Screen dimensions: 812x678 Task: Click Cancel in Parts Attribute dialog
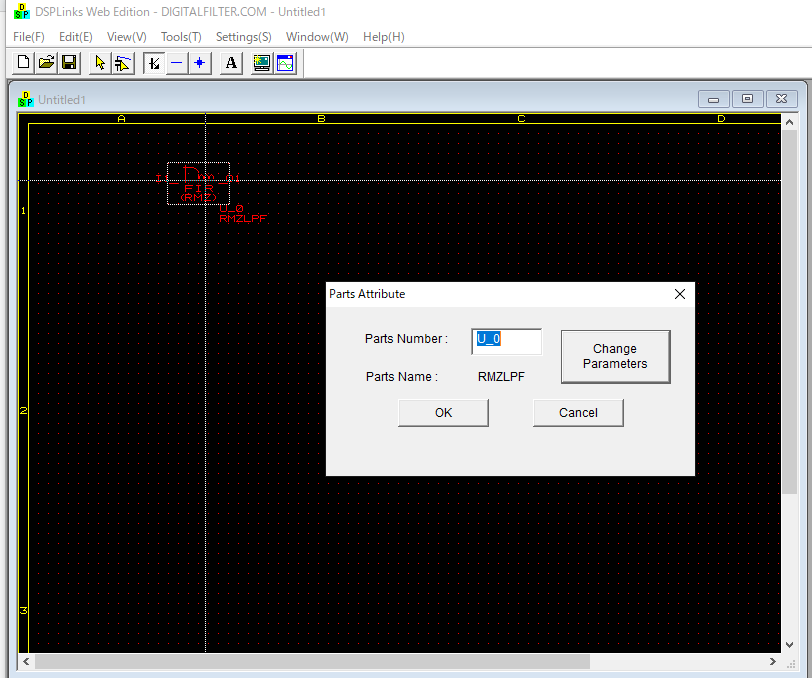click(578, 413)
